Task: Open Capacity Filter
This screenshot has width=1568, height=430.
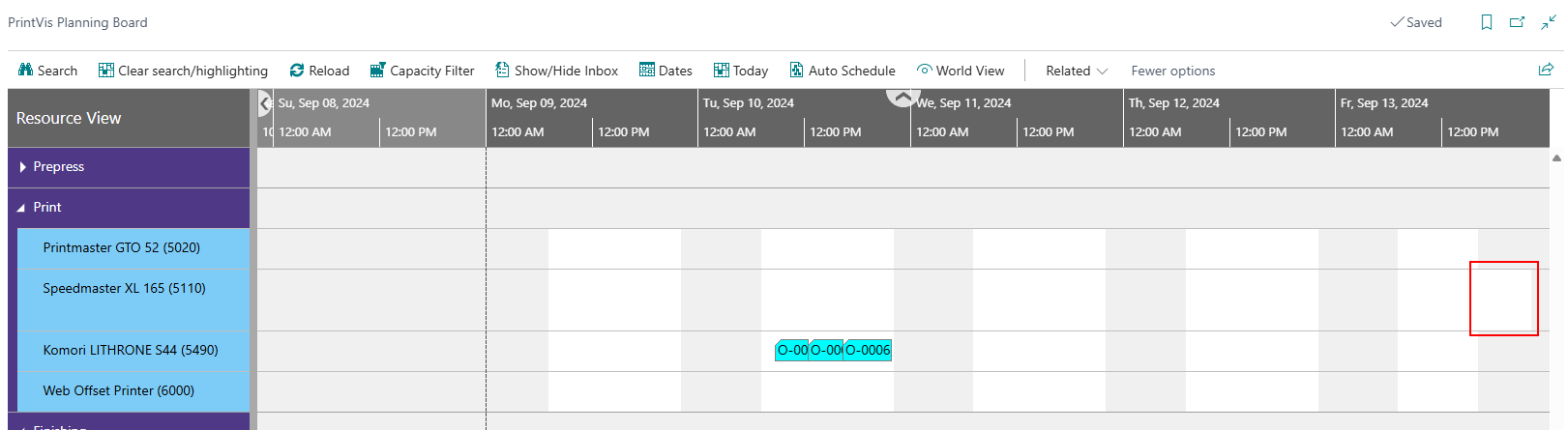Action: [422, 71]
